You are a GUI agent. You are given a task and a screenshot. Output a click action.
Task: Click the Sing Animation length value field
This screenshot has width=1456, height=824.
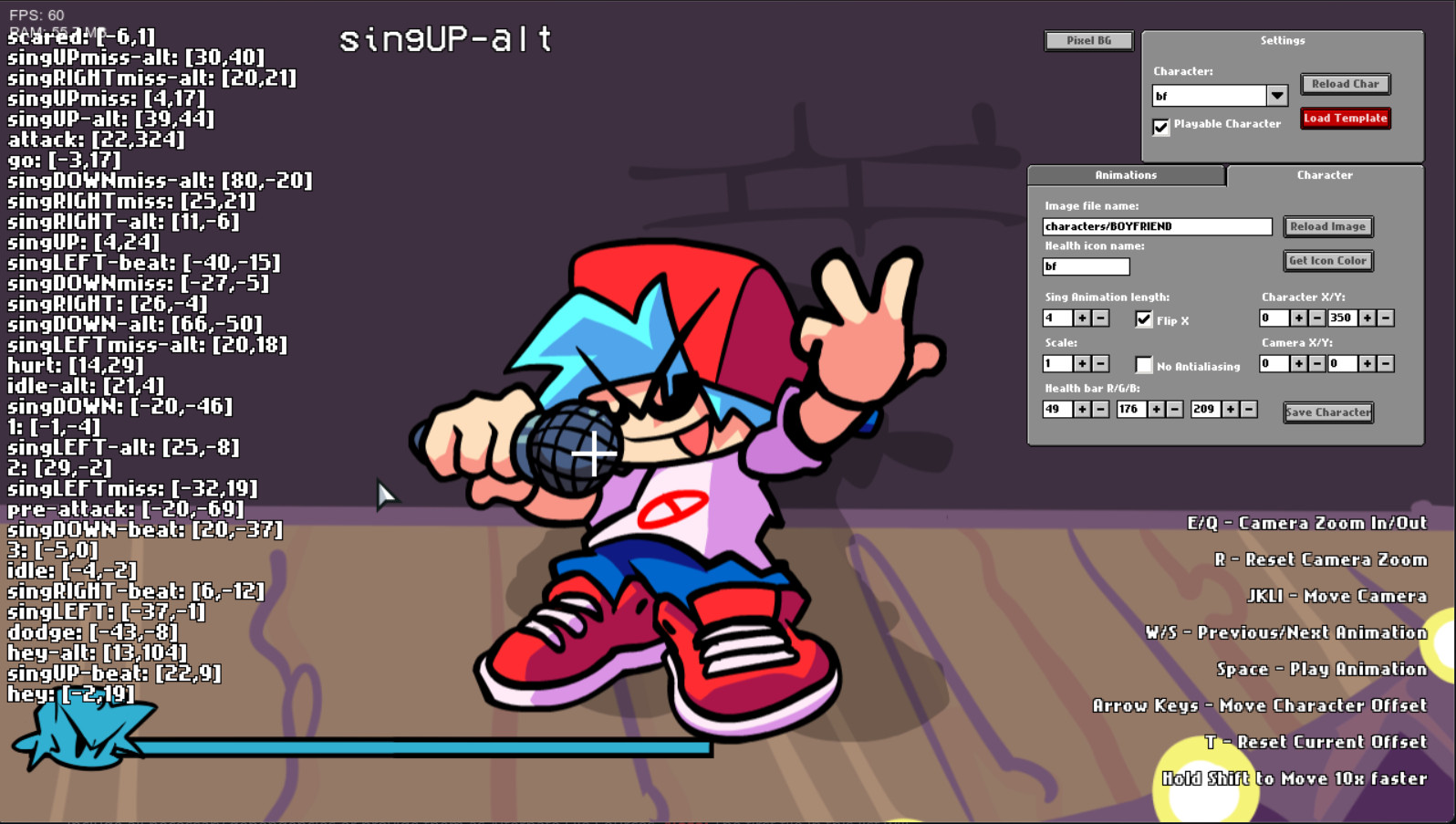1057,318
